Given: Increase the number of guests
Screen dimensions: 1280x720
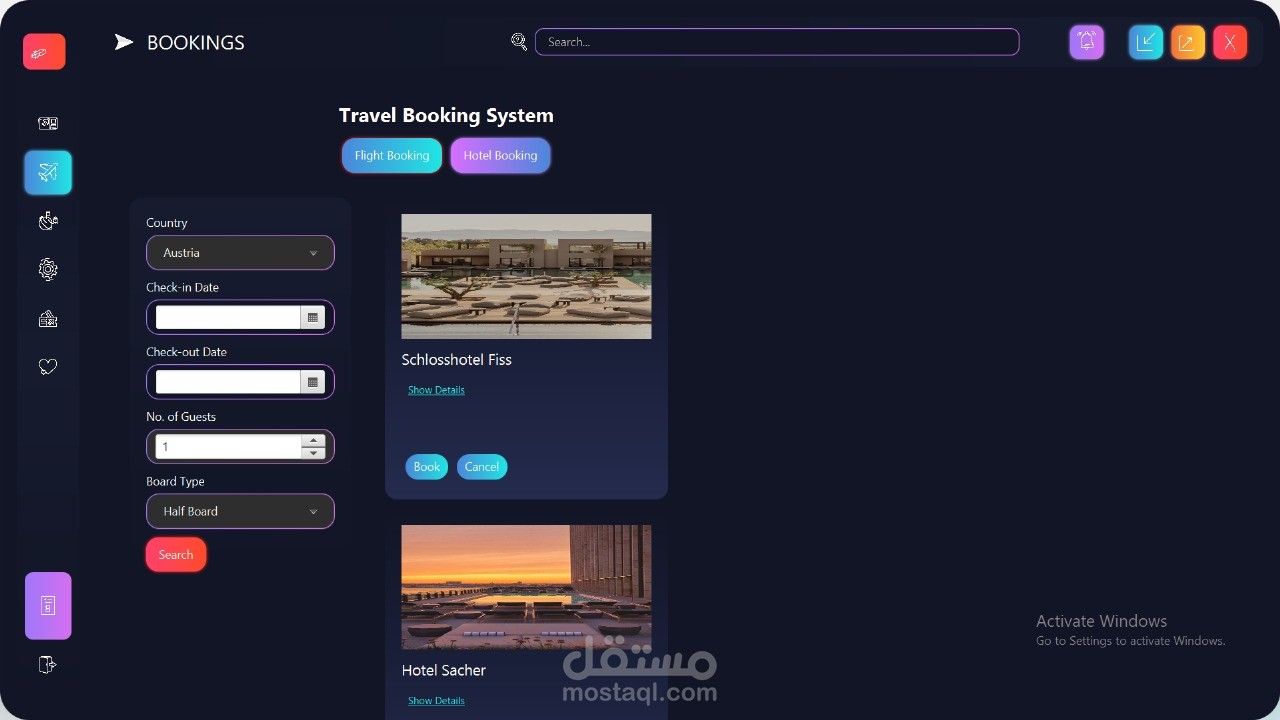Looking at the screenshot, I should (x=314, y=440).
